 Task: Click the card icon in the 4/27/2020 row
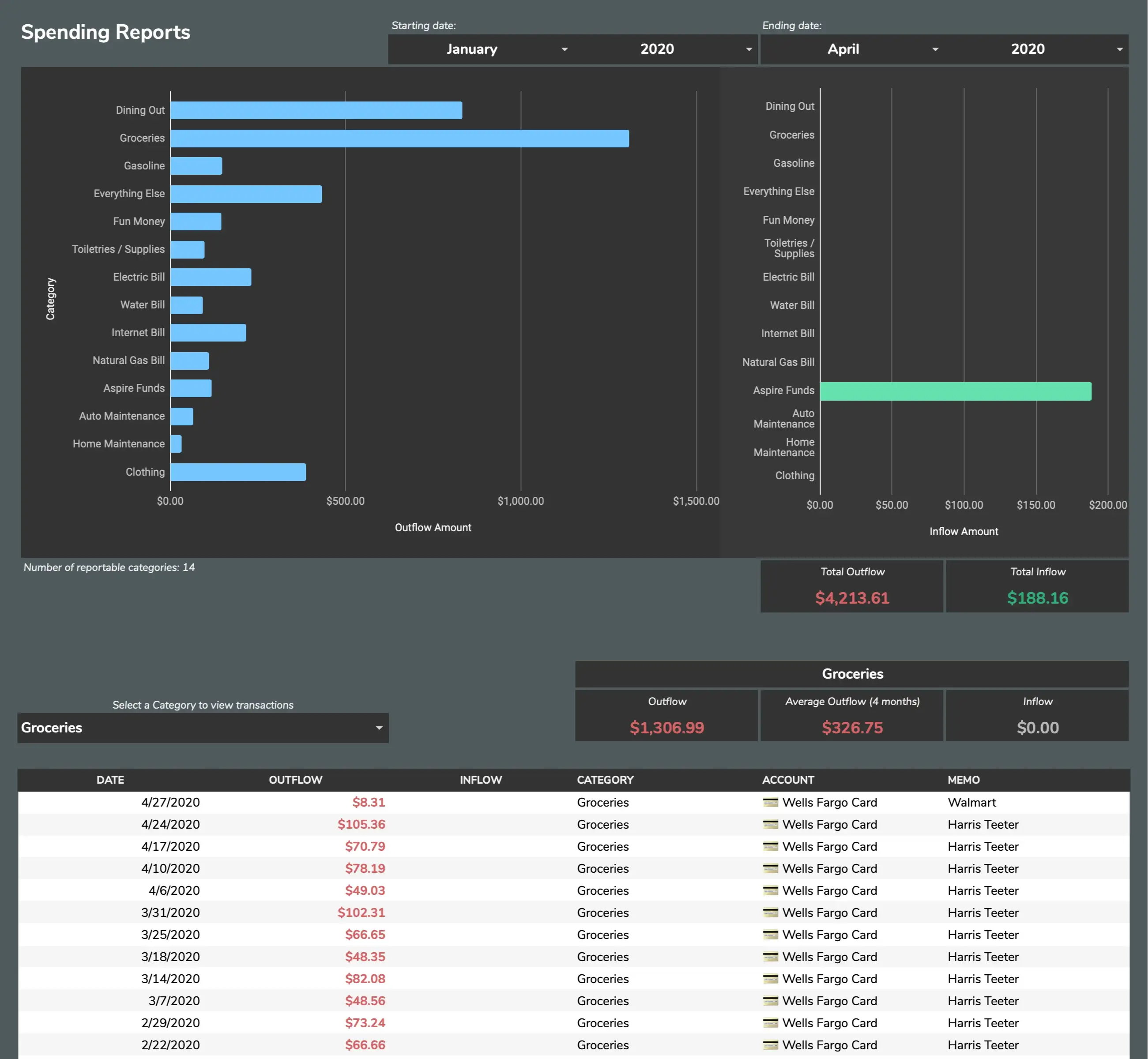click(x=770, y=802)
